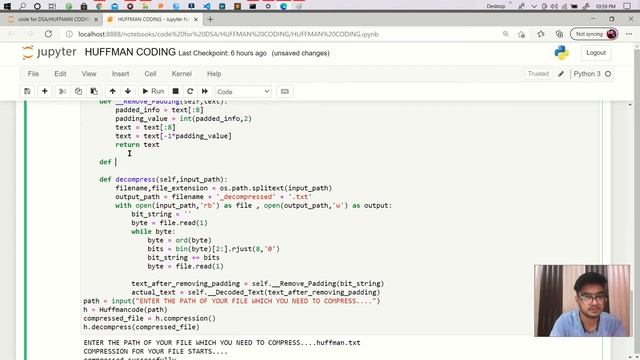Open the Windows Start menu

(x=7, y=6)
